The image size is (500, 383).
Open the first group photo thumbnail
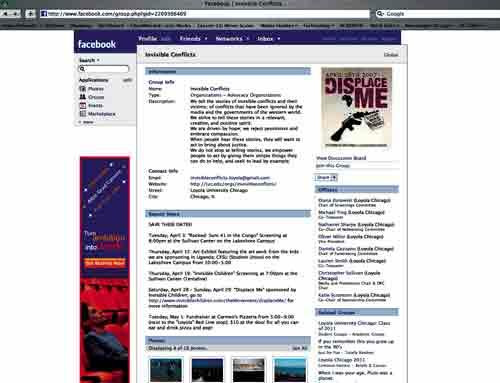click(x=166, y=370)
